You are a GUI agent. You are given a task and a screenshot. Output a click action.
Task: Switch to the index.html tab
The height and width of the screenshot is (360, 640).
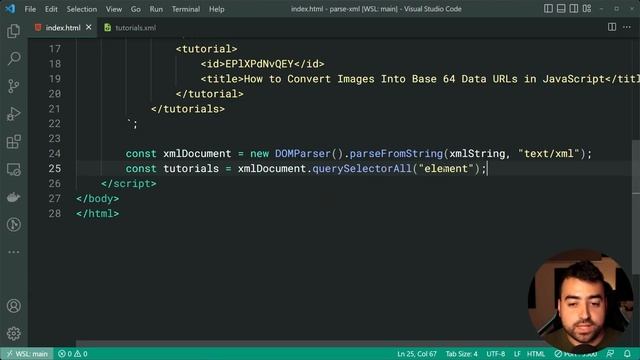point(62,27)
